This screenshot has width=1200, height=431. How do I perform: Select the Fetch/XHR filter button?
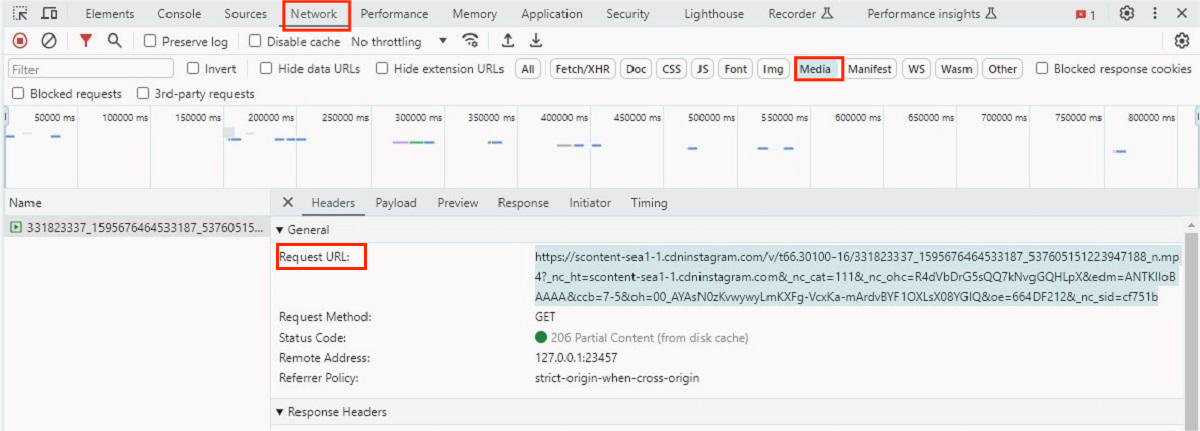582,69
